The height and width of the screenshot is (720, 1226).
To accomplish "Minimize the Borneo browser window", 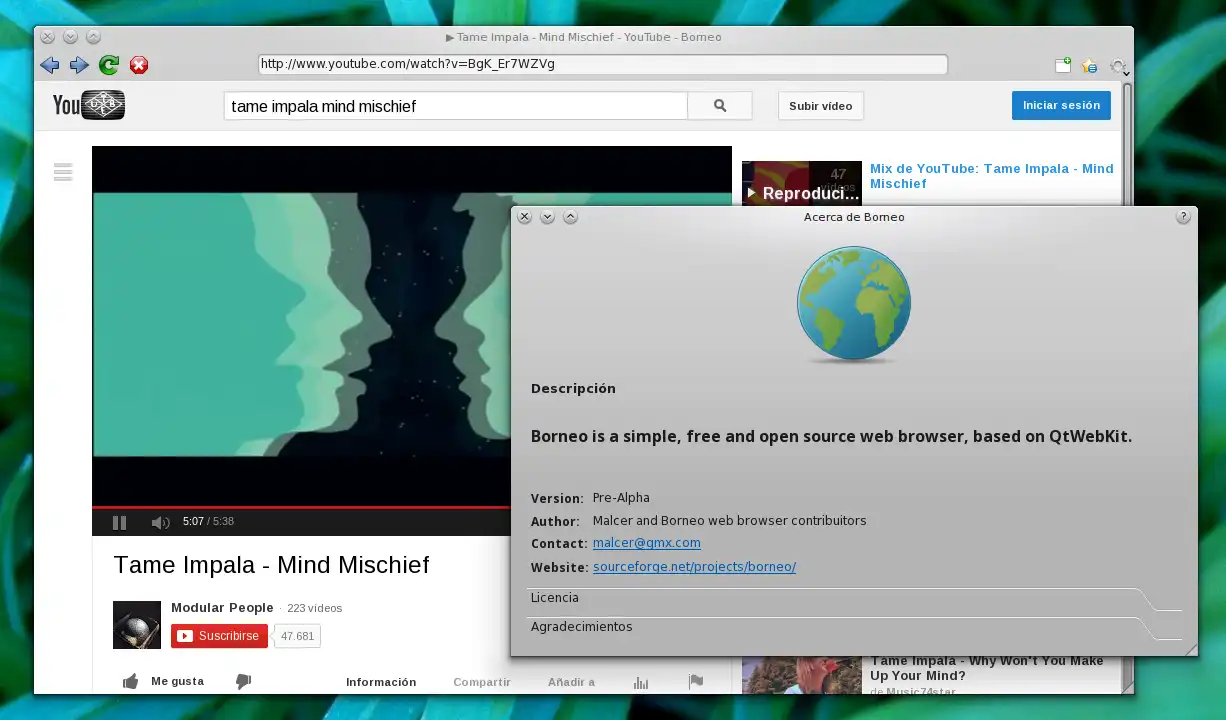I will tap(70, 37).
